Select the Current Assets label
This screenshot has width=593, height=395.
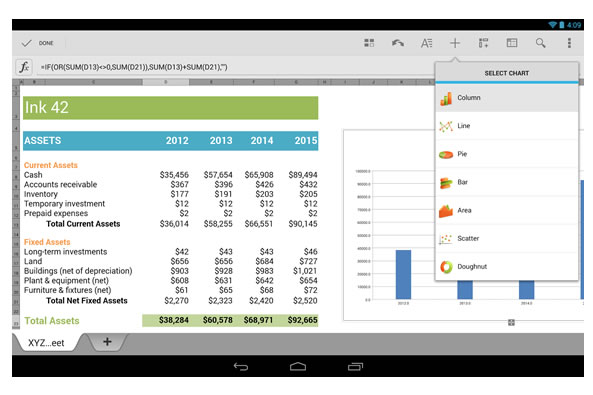51,165
